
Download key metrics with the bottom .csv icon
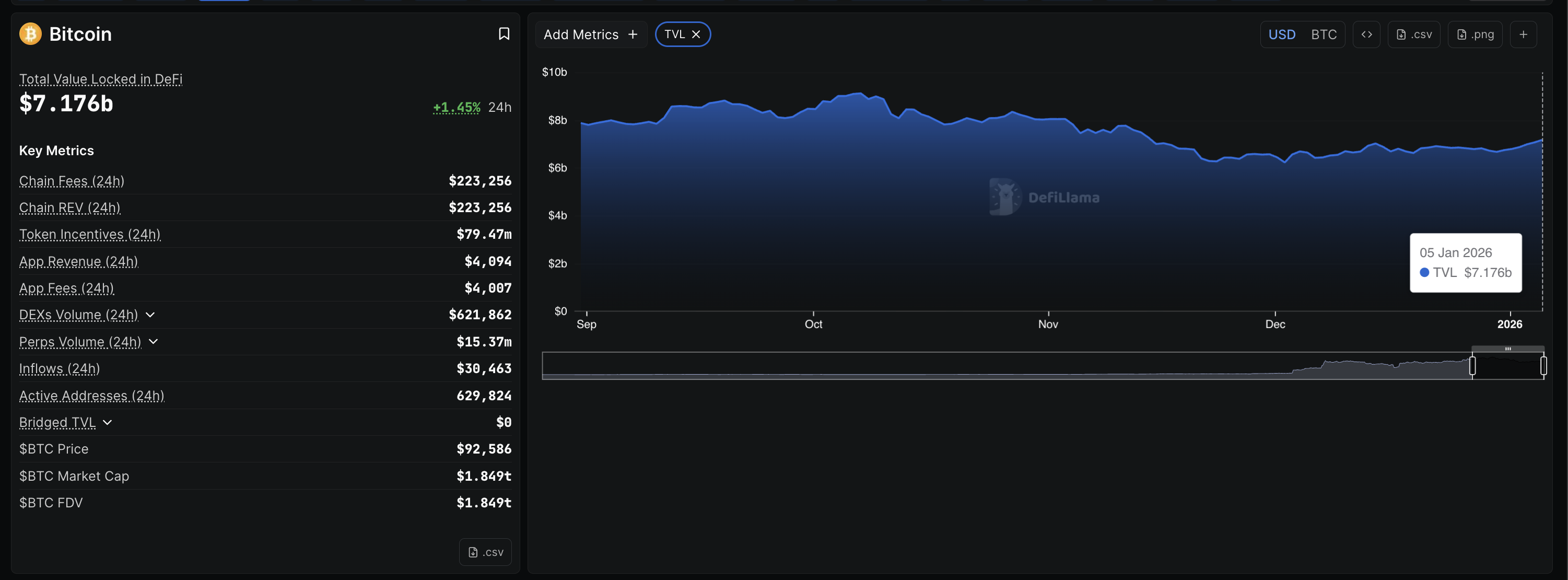[485, 551]
